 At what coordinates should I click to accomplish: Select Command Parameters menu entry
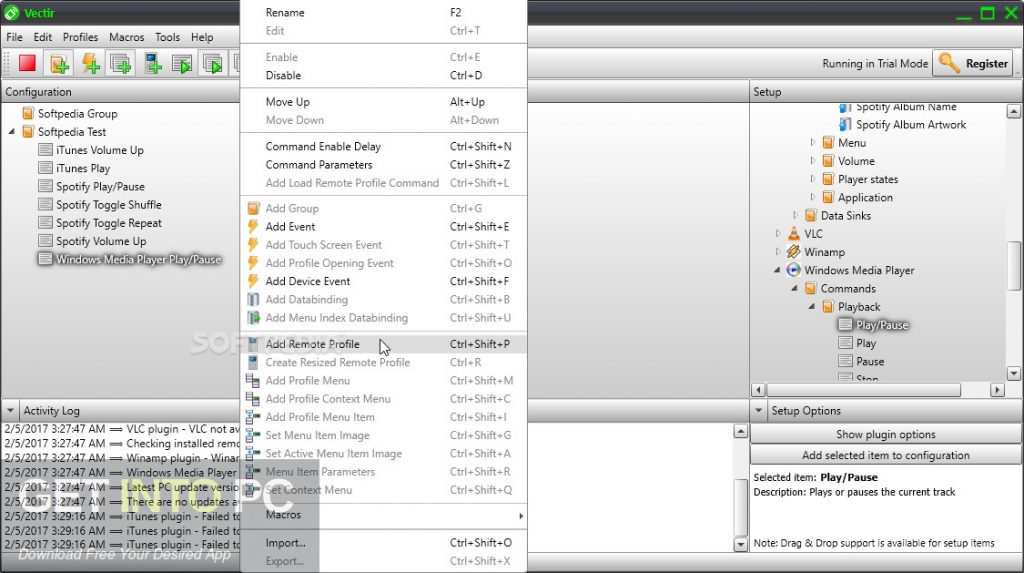point(383,165)
